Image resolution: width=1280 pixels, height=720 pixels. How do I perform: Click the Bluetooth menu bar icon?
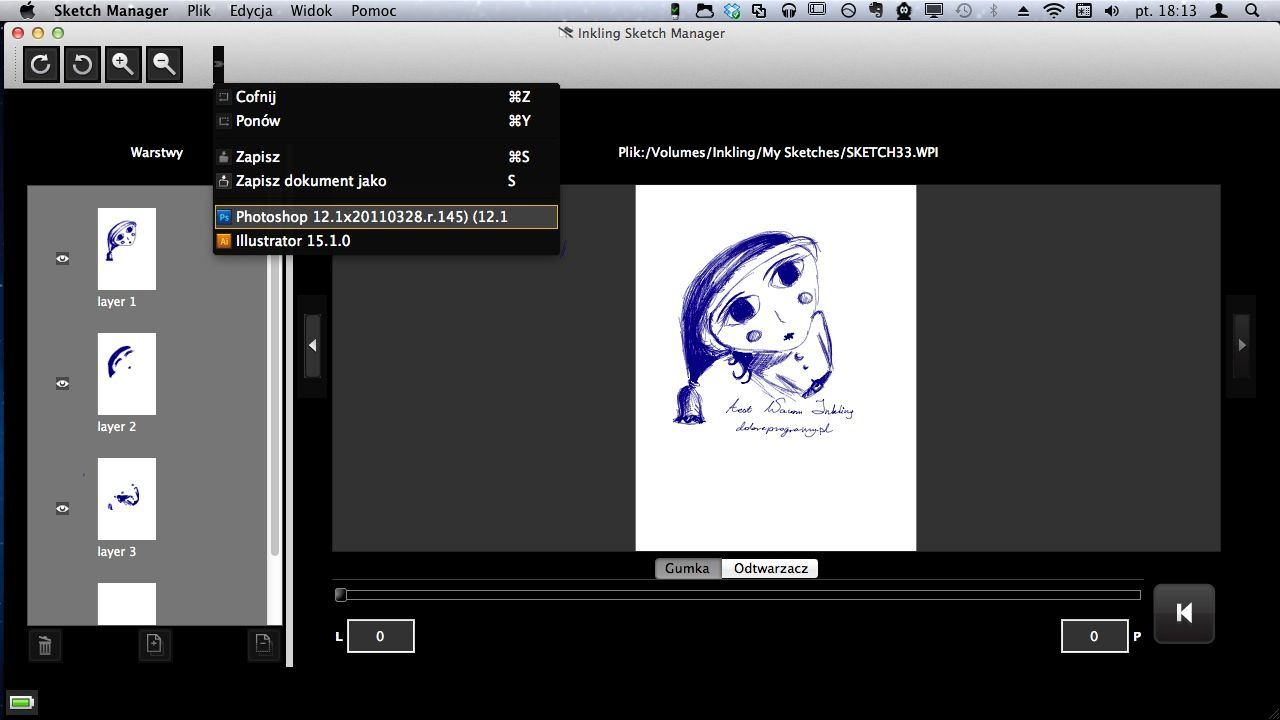(x=994, y=11)
